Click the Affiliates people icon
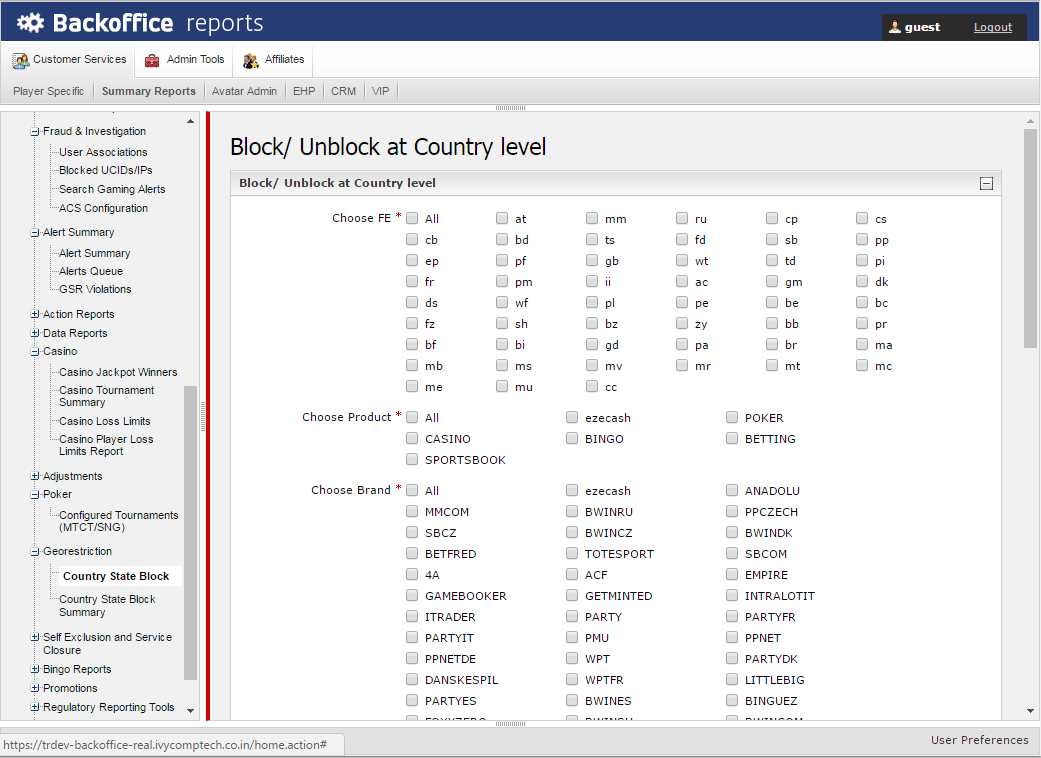1041x758 pixels. click(251, 61)
